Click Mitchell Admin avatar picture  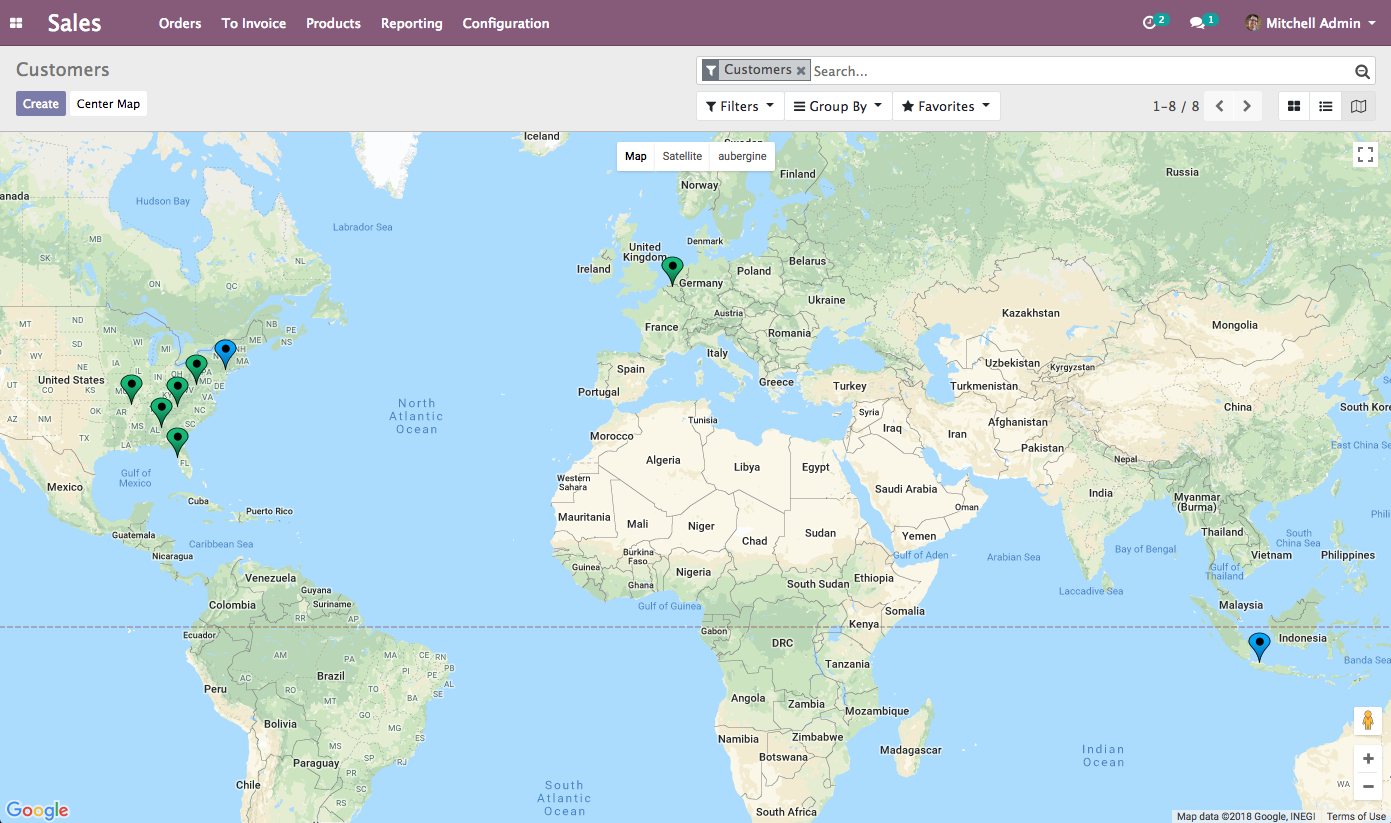click(x=1253, y=23)
